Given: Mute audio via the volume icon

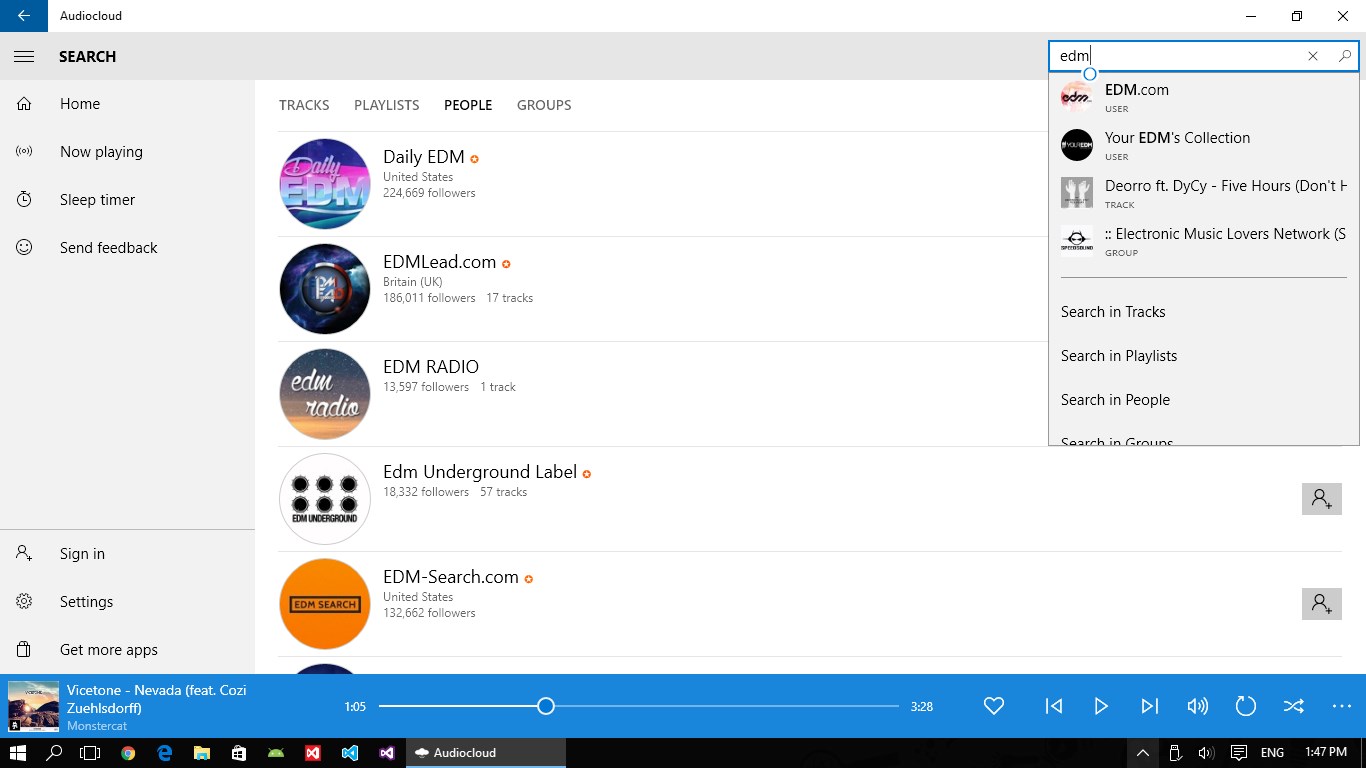Looking at the screenshot, I should (x=1197, y=706).
